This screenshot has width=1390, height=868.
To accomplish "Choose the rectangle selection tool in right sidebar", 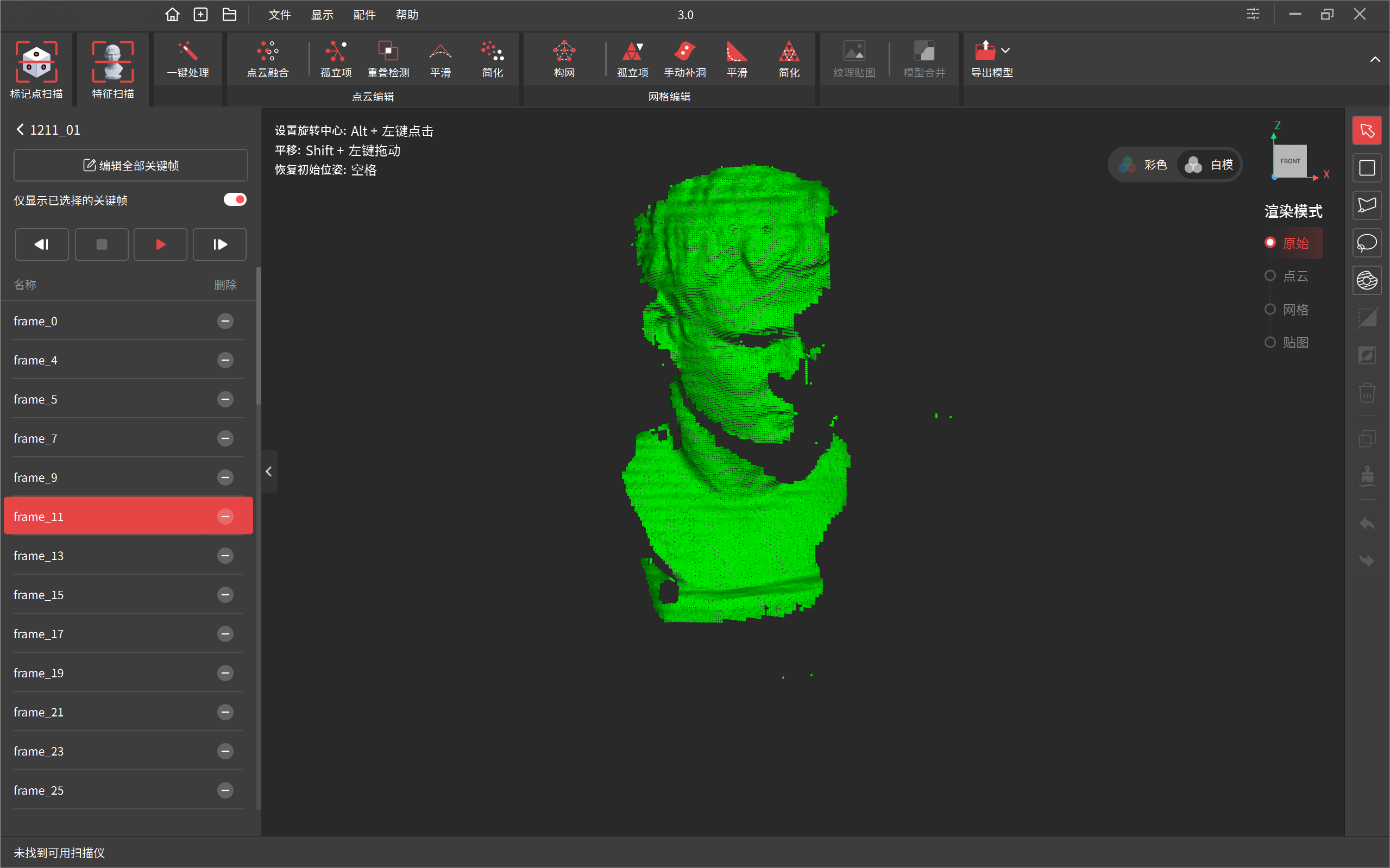I will [1367, 168].
